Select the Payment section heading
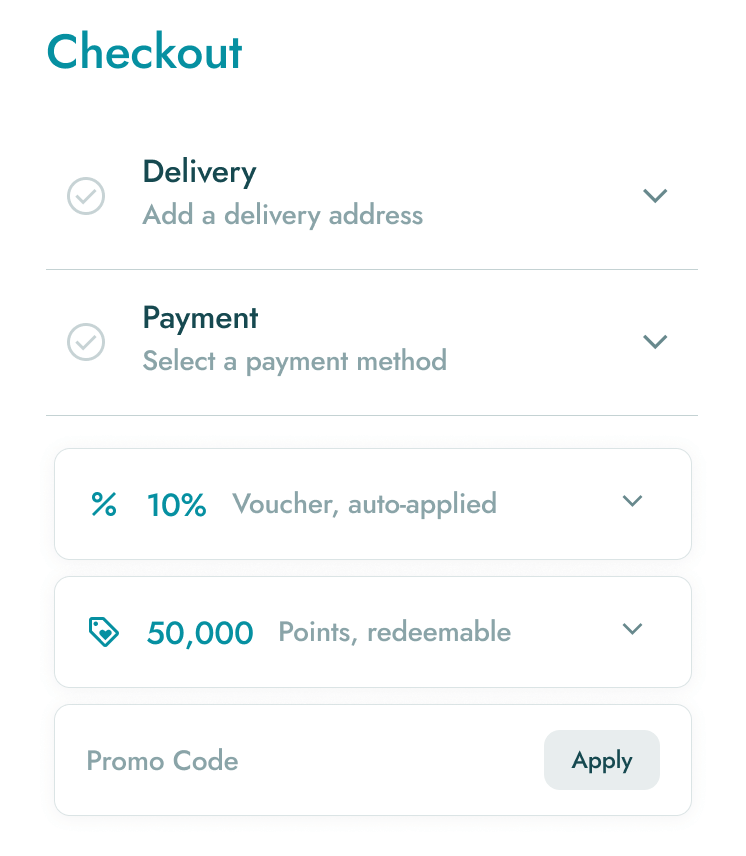Viewport: 746px width, 856px height. tap(201, 318)
